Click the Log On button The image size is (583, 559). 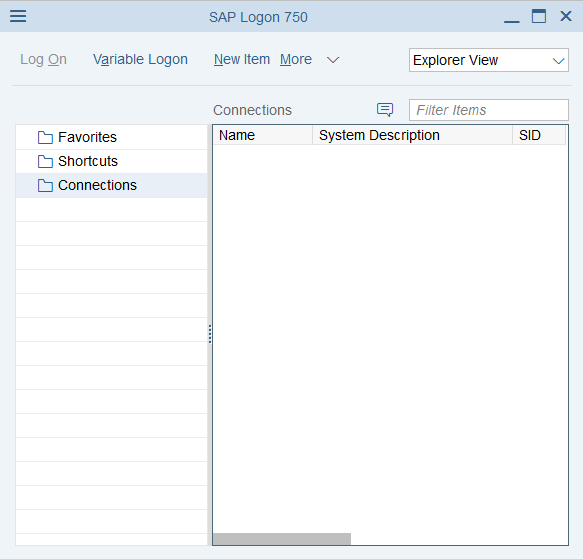(44, 60)
